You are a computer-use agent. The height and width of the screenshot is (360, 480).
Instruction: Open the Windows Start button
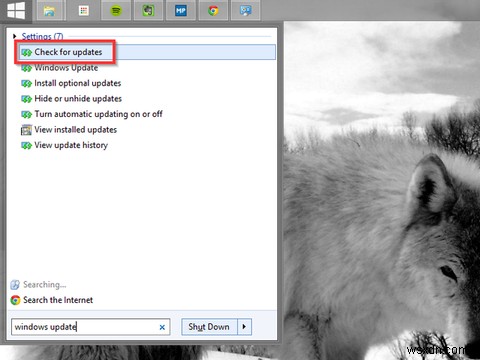pos(16,11)
